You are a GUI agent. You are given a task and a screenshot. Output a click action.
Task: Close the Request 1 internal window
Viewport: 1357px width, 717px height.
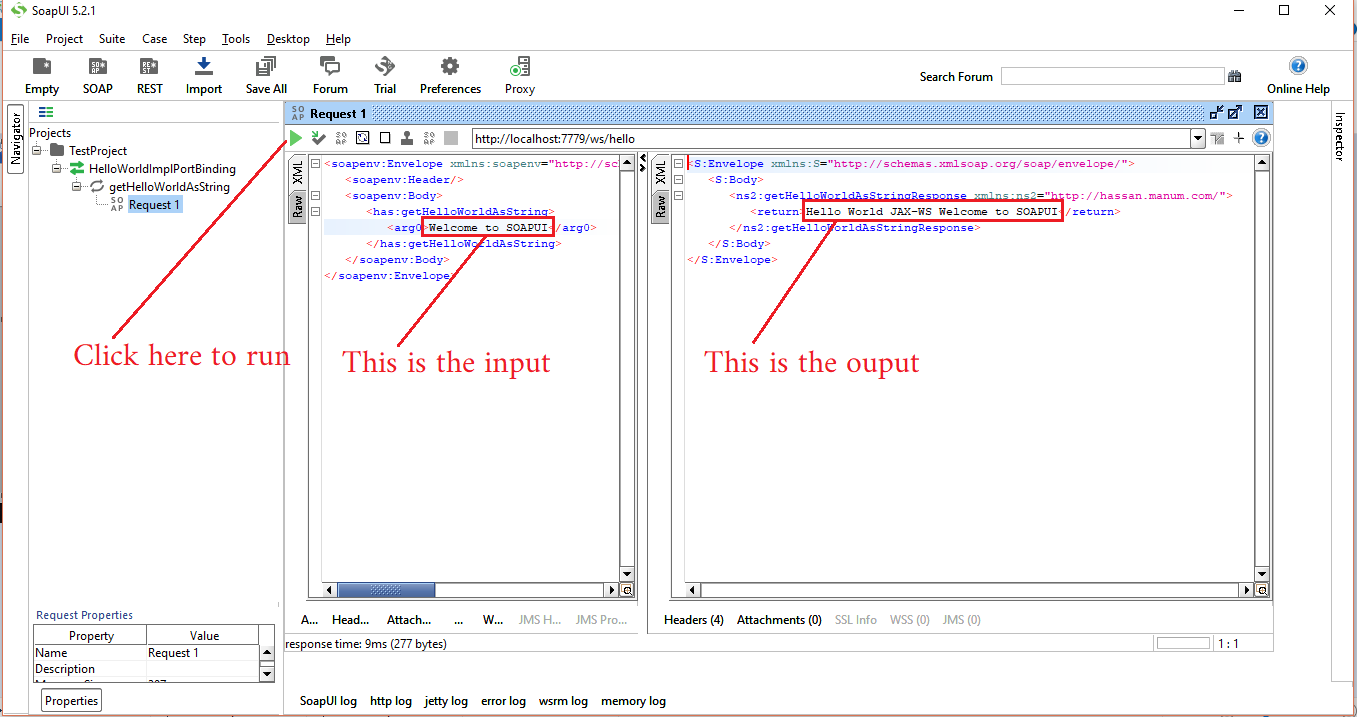pos(1261,113)
